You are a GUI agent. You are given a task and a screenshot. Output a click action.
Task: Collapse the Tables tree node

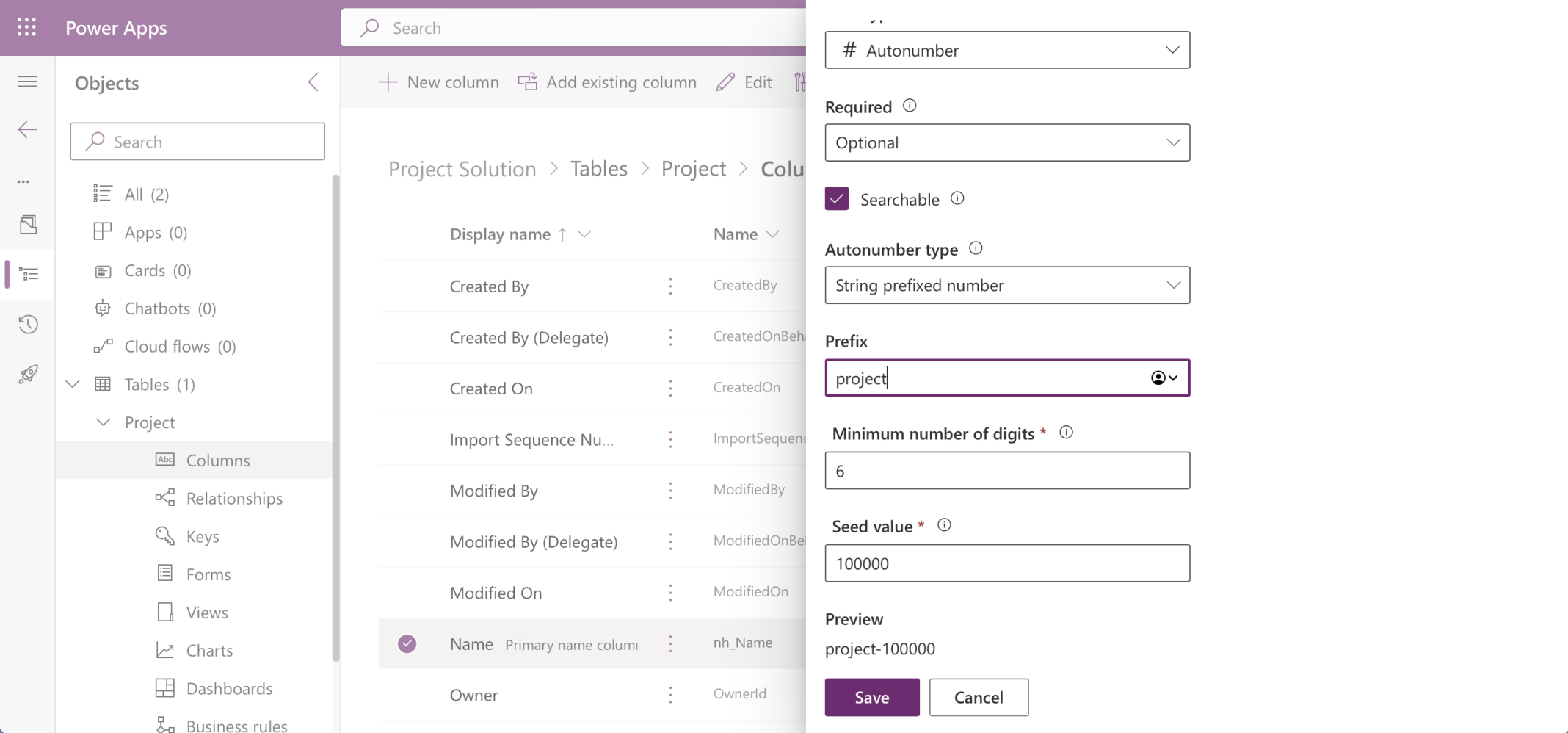(x=73, y=384)
